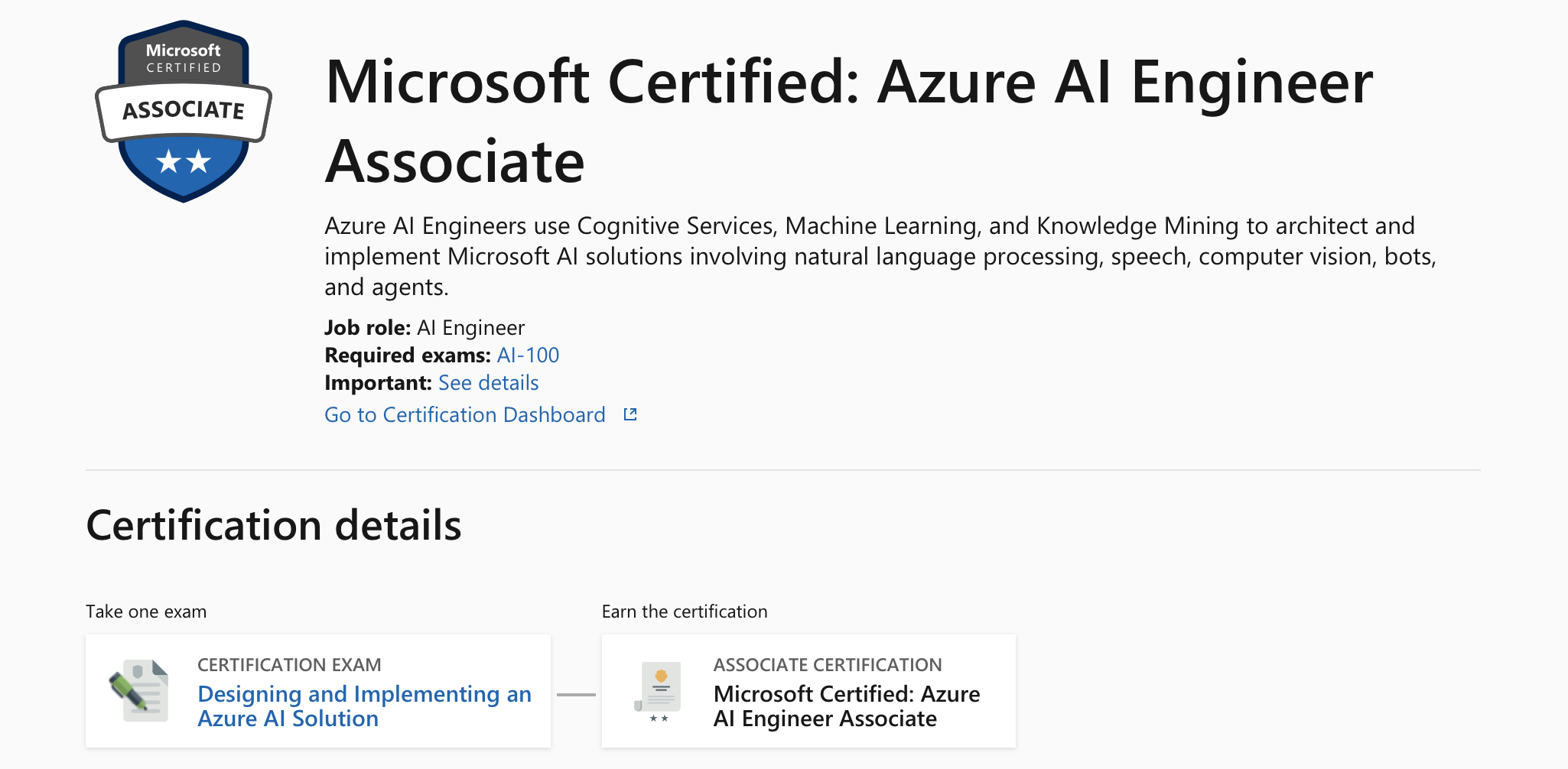Click the CERTIFICATION EXAM card caption

tap(289, 665)
